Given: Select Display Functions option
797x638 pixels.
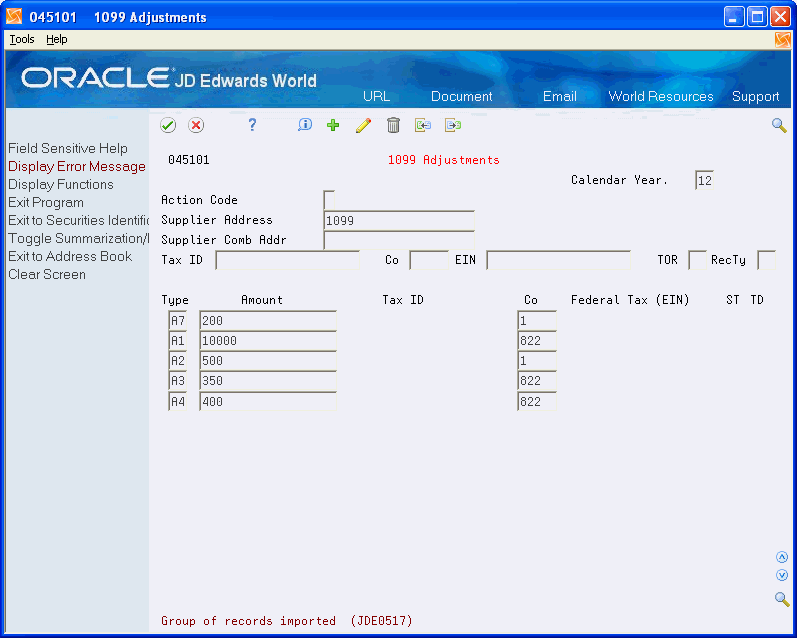Looking at the screenshot, I should 60,185.
